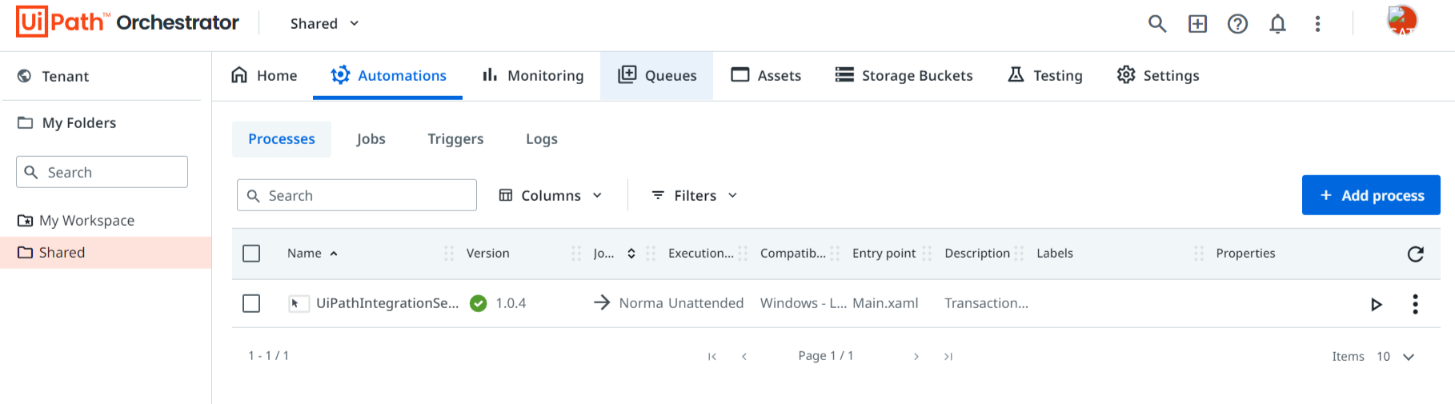Image resolution: width=1455 pixels, height=404 pixels.
Task: Select My Folders in sidebar
Action: click(67, 123)
